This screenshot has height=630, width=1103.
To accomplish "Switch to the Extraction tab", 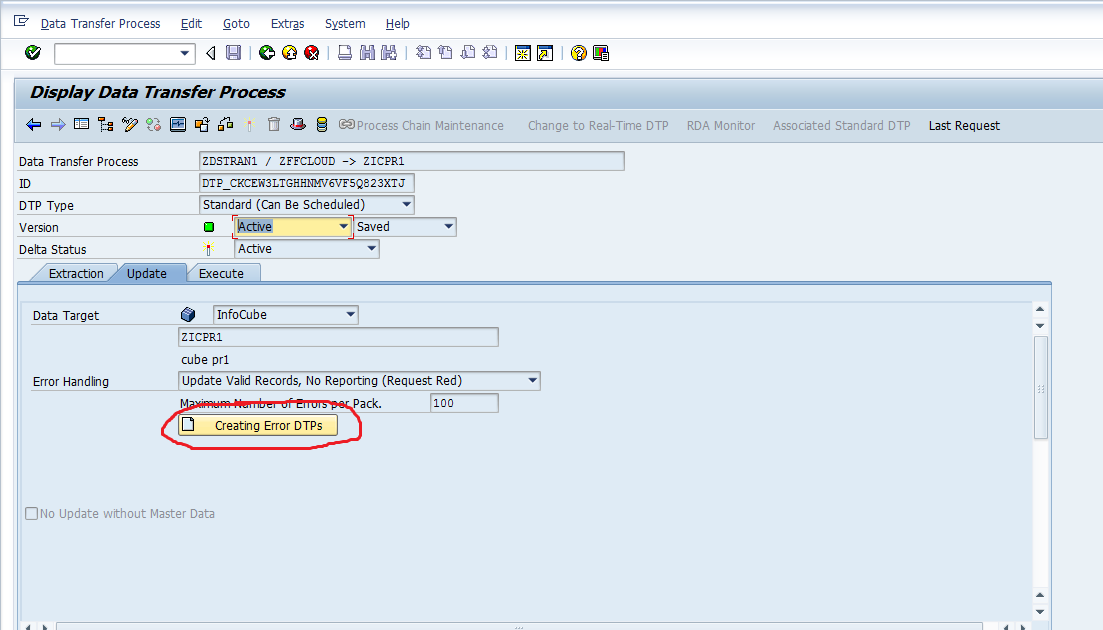I will pos(75,272).
